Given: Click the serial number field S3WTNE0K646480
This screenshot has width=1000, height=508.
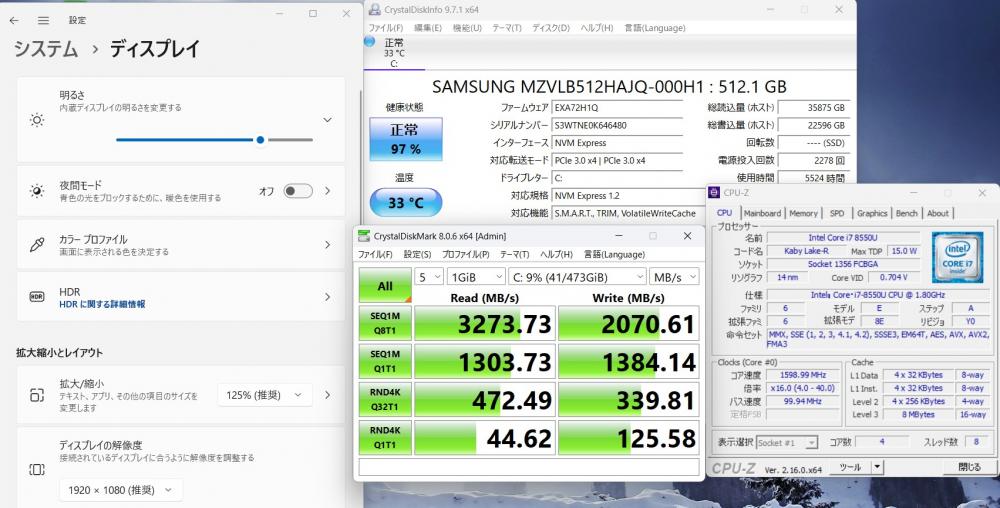Looking at the screenshot, I should tap(617, 126).
